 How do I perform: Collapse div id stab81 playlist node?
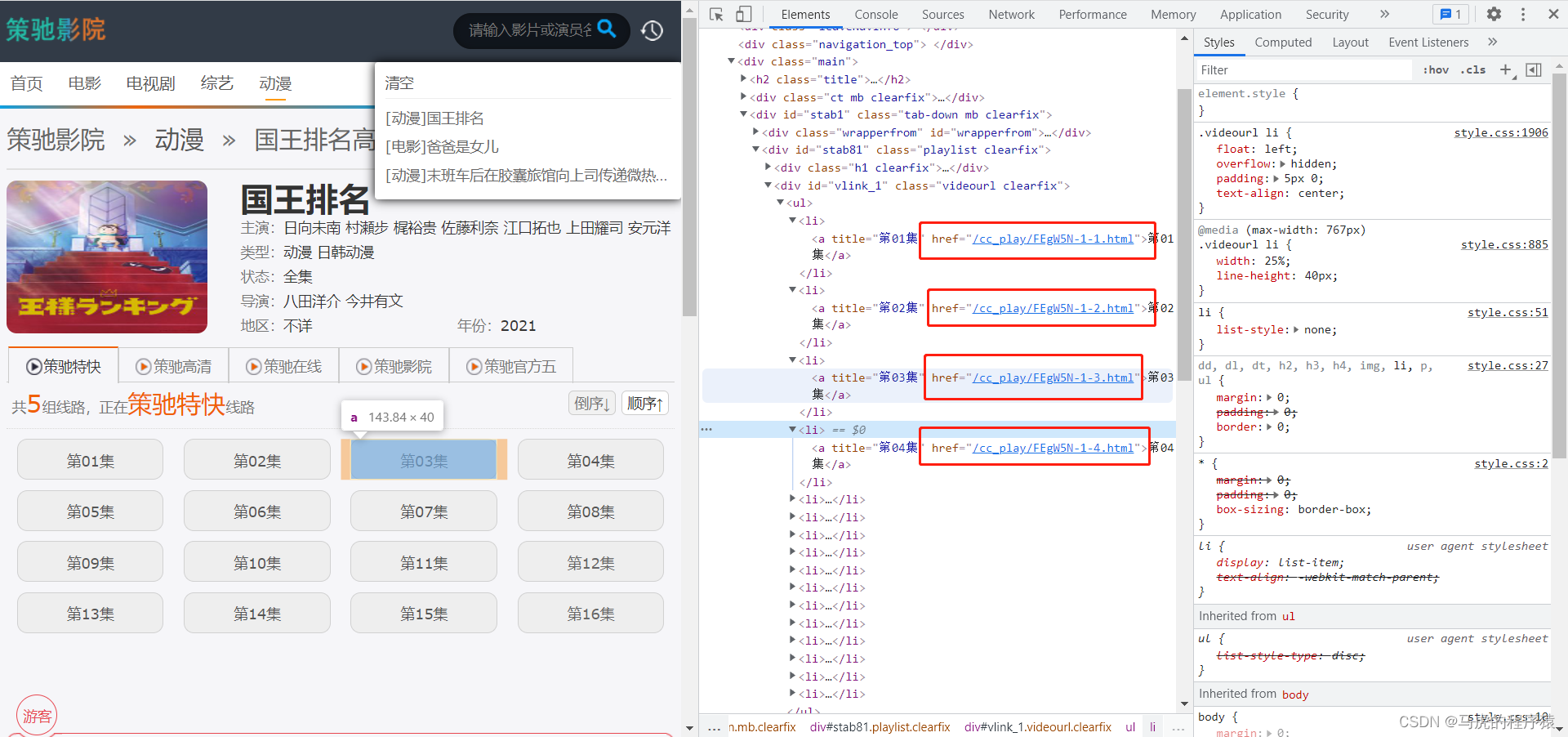tap(755, 150)
